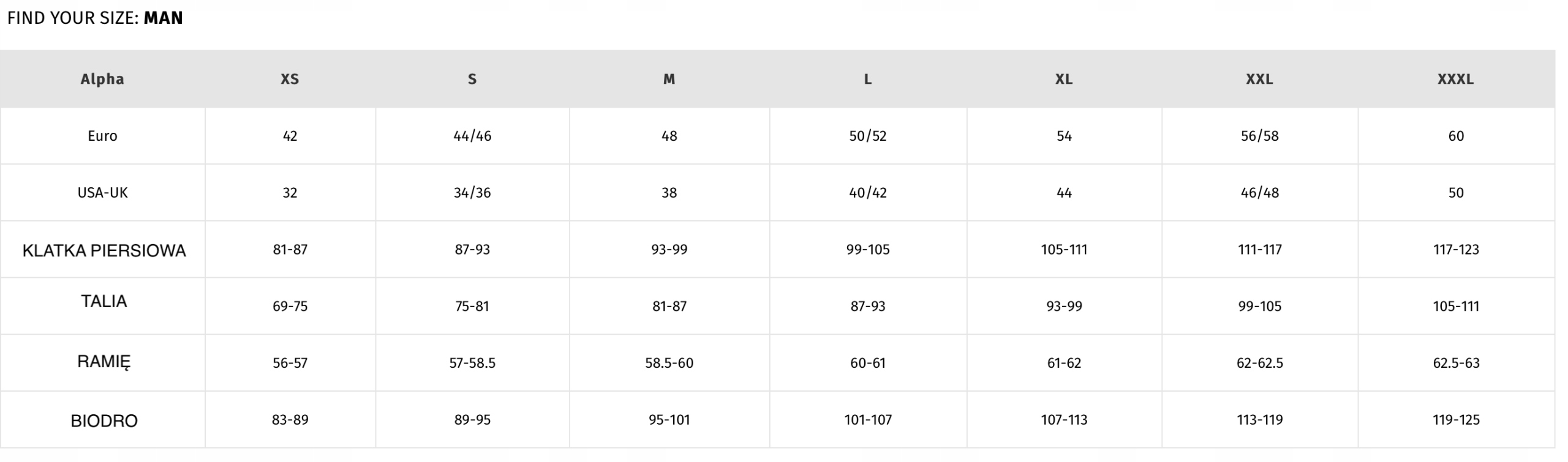The height and width of the screenshot is (462, 1568).
Task: Click the "FIND YOUR SIZE: MAN" heading
Action: (95, 18)
